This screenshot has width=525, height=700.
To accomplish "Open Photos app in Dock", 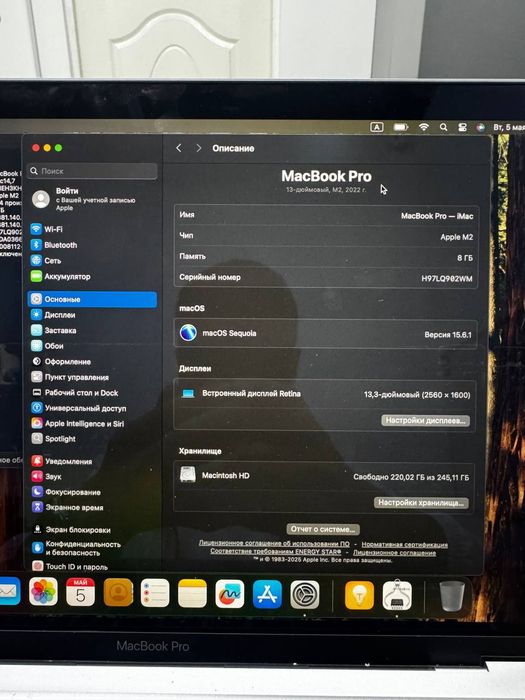I will point(43,592).
